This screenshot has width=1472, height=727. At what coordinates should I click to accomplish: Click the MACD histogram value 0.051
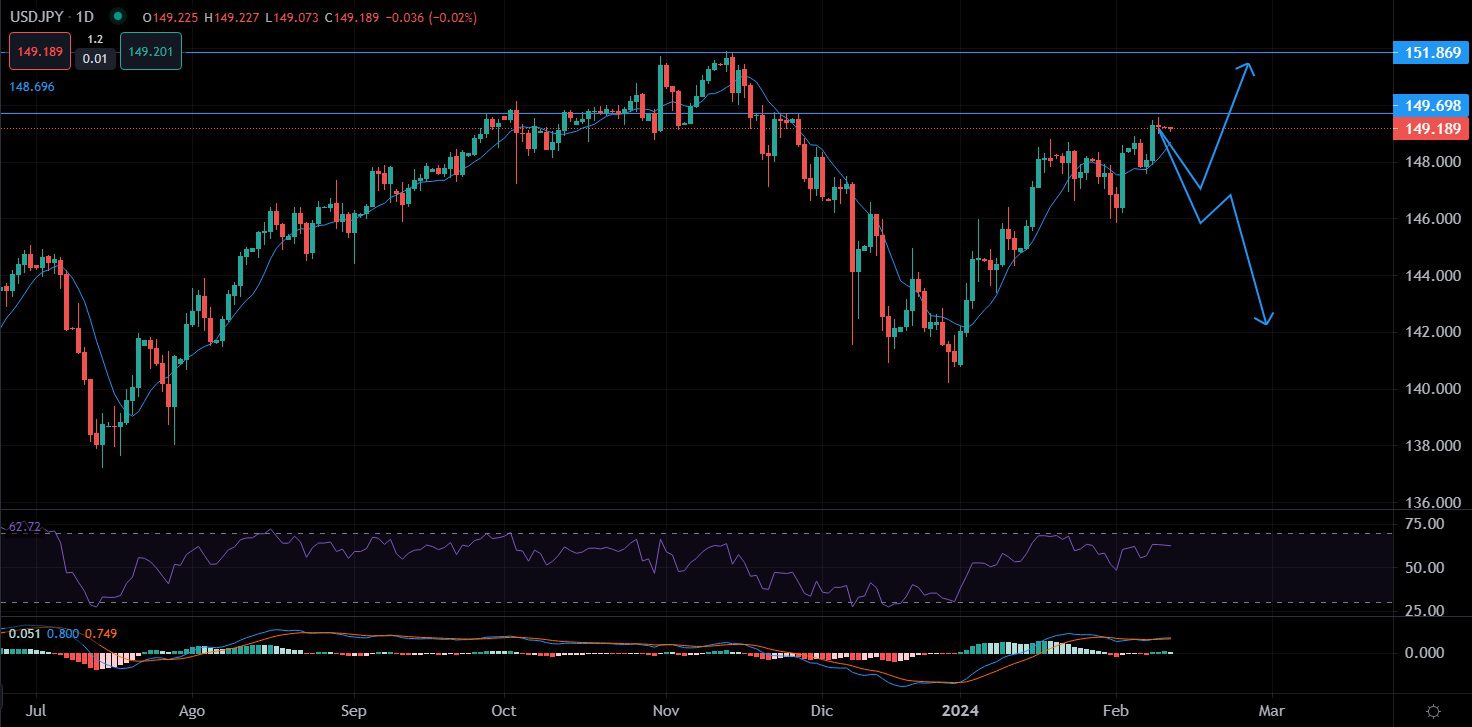[21, 633]
